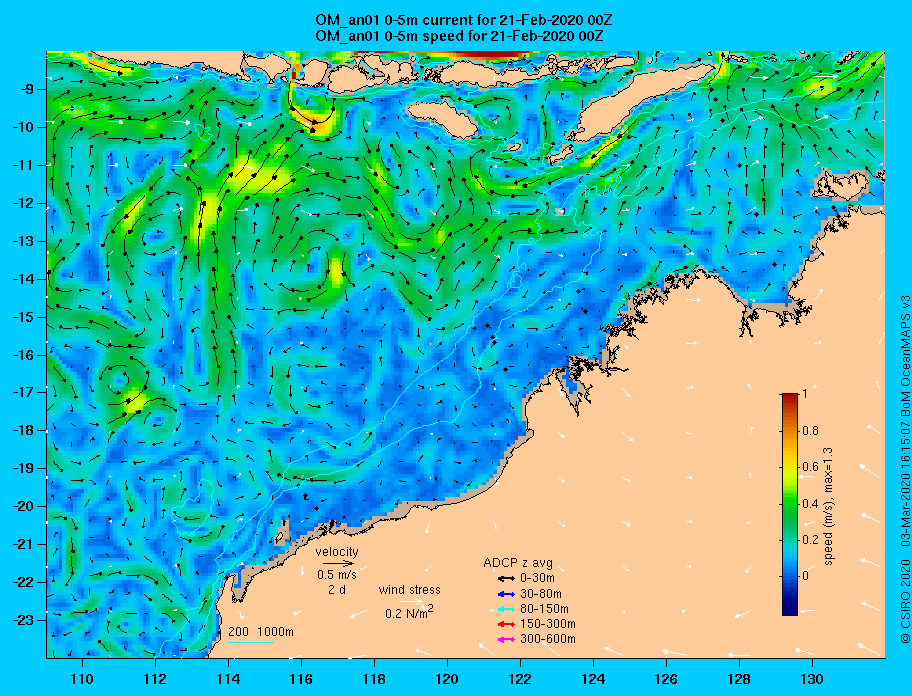This screenshot has height=696, width=912.
Task: Click the '0.2 N/m2' wind stress value
Action: (409, 613)
